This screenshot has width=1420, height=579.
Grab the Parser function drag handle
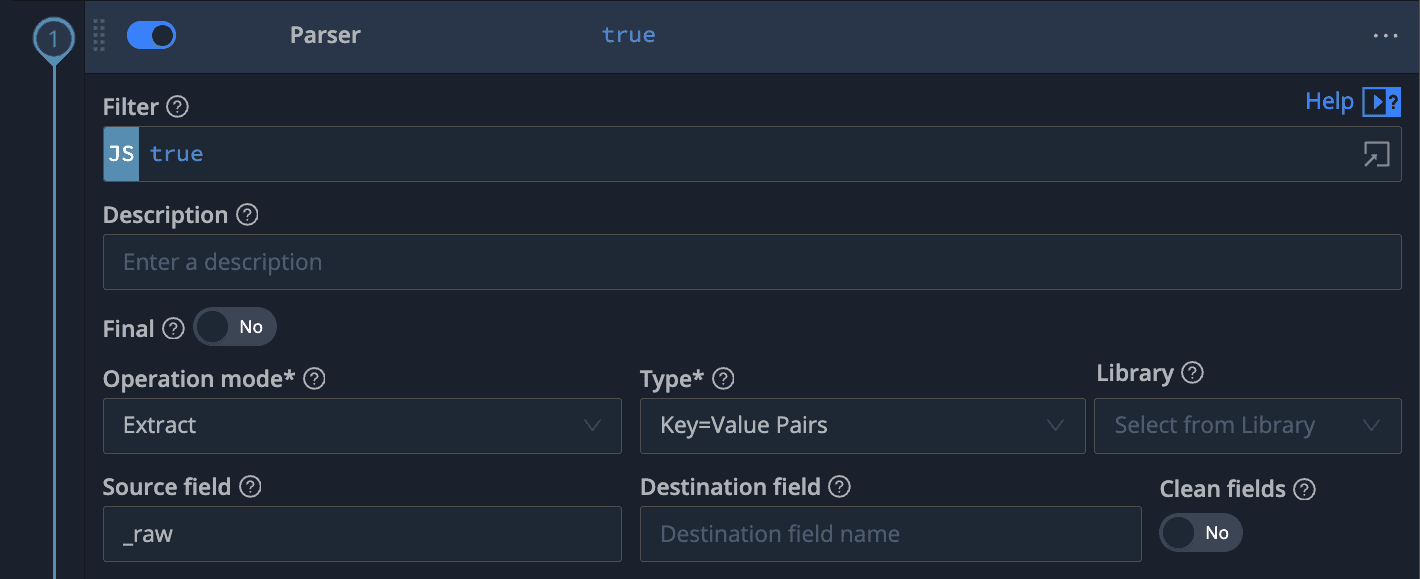click(x=99, y=35)
